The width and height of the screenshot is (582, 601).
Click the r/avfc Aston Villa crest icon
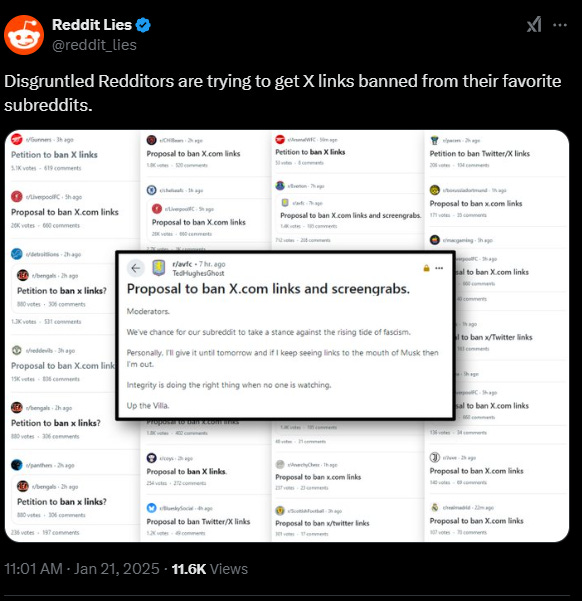pos(159,268)
